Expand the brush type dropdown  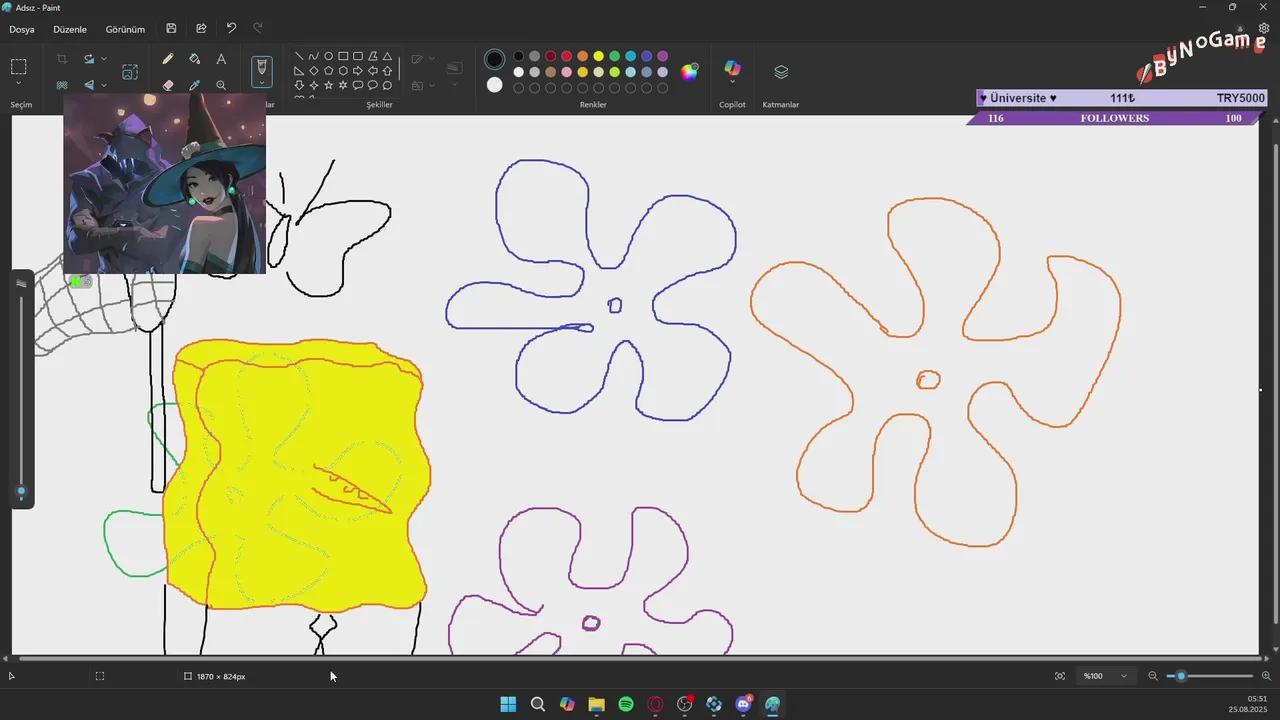(x=262, y=84)
